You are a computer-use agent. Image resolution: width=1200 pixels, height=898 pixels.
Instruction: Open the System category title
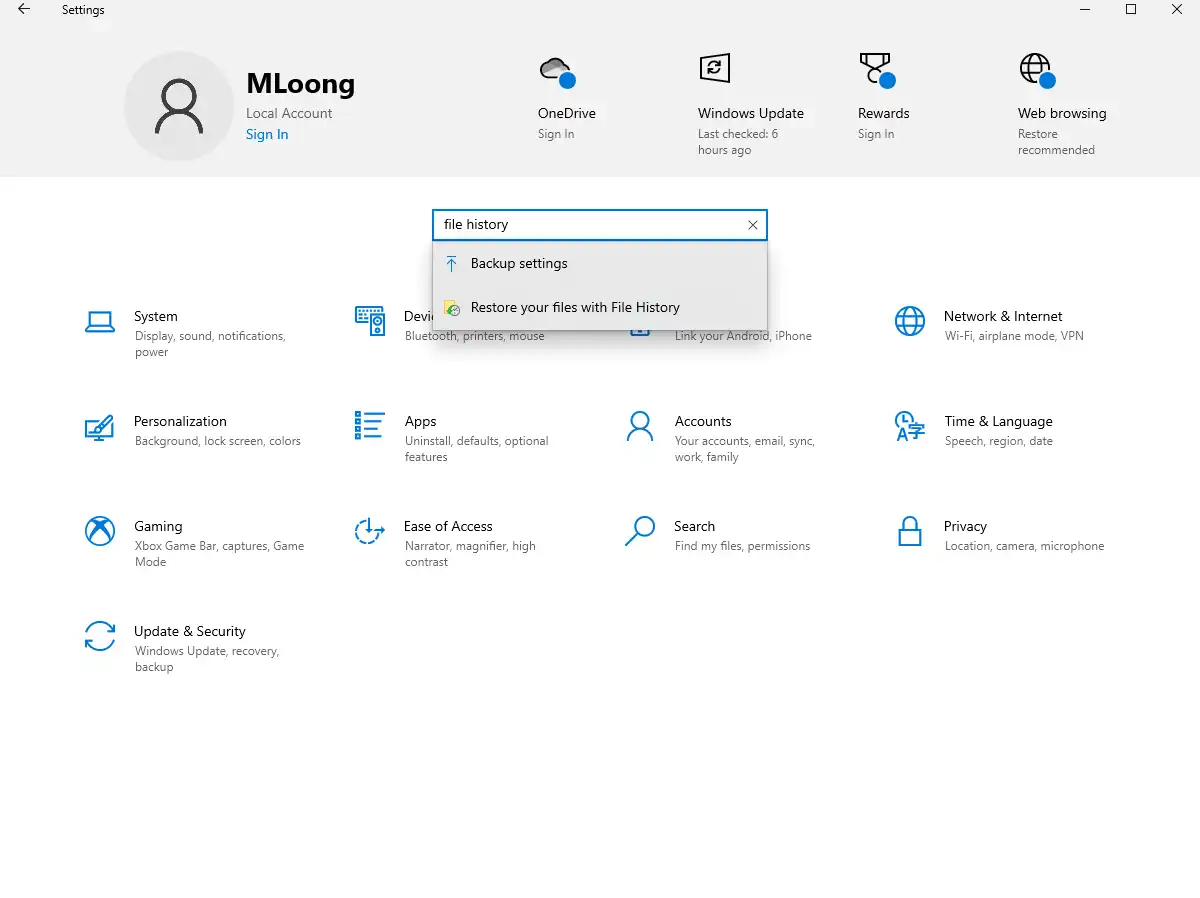[x=156, y=316]
